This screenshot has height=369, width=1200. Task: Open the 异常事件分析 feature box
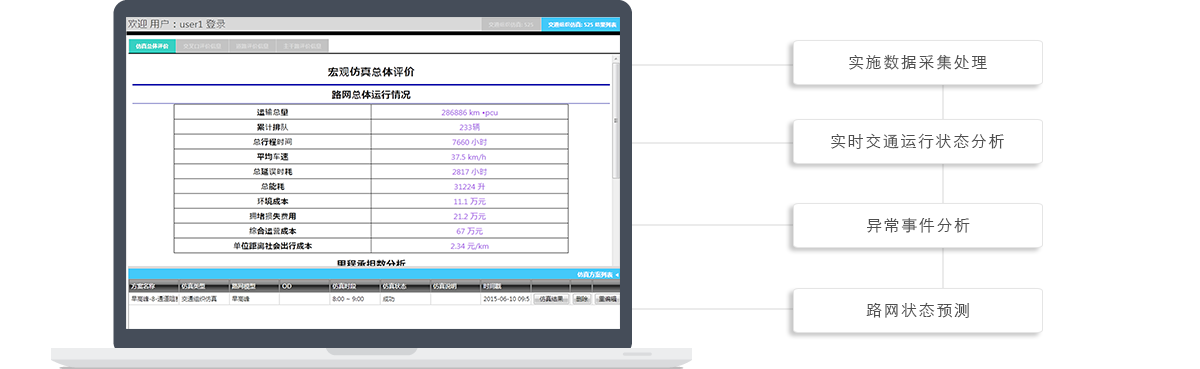pos(917,225)
